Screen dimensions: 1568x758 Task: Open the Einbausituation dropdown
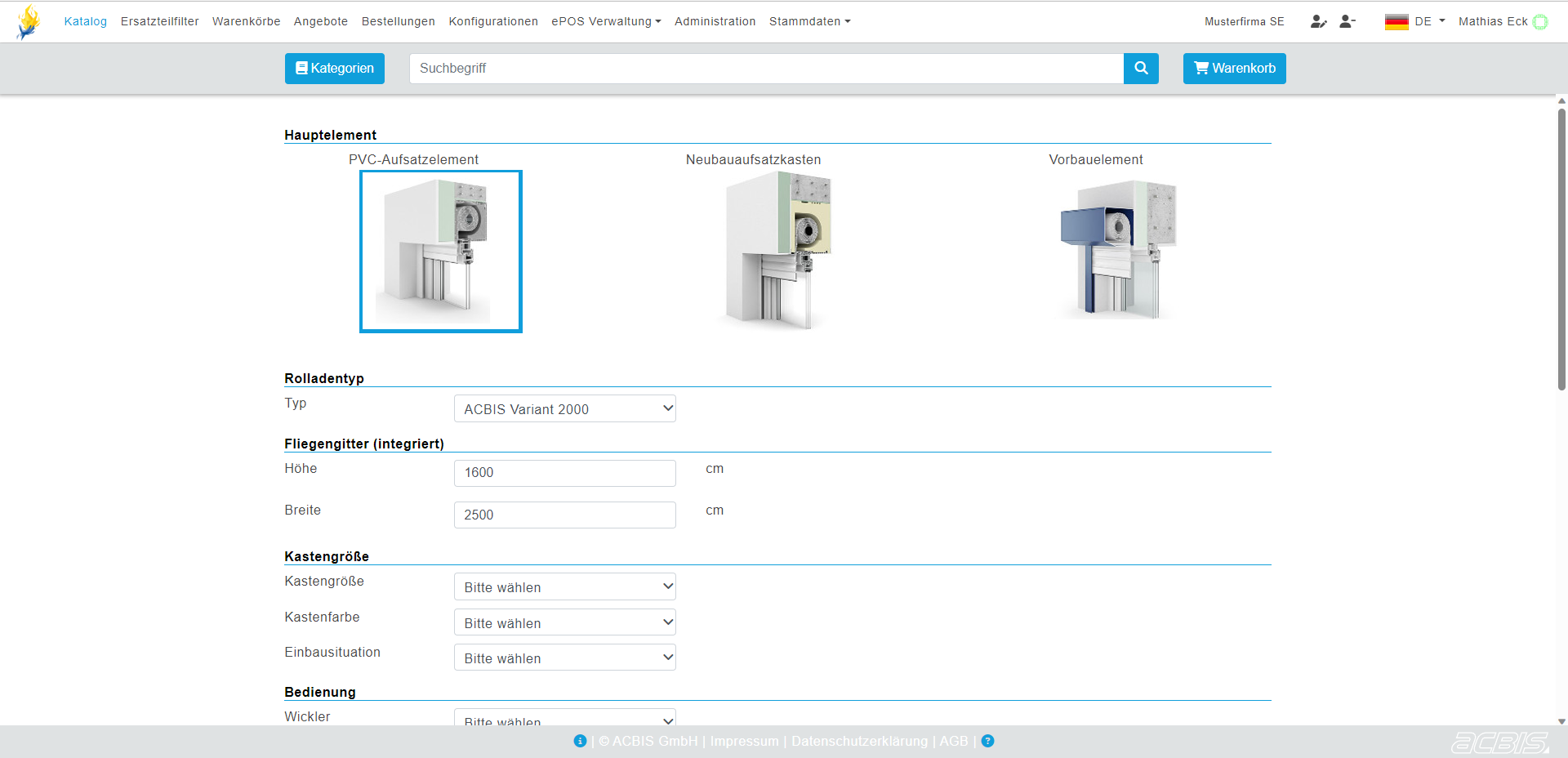(564, 658)
